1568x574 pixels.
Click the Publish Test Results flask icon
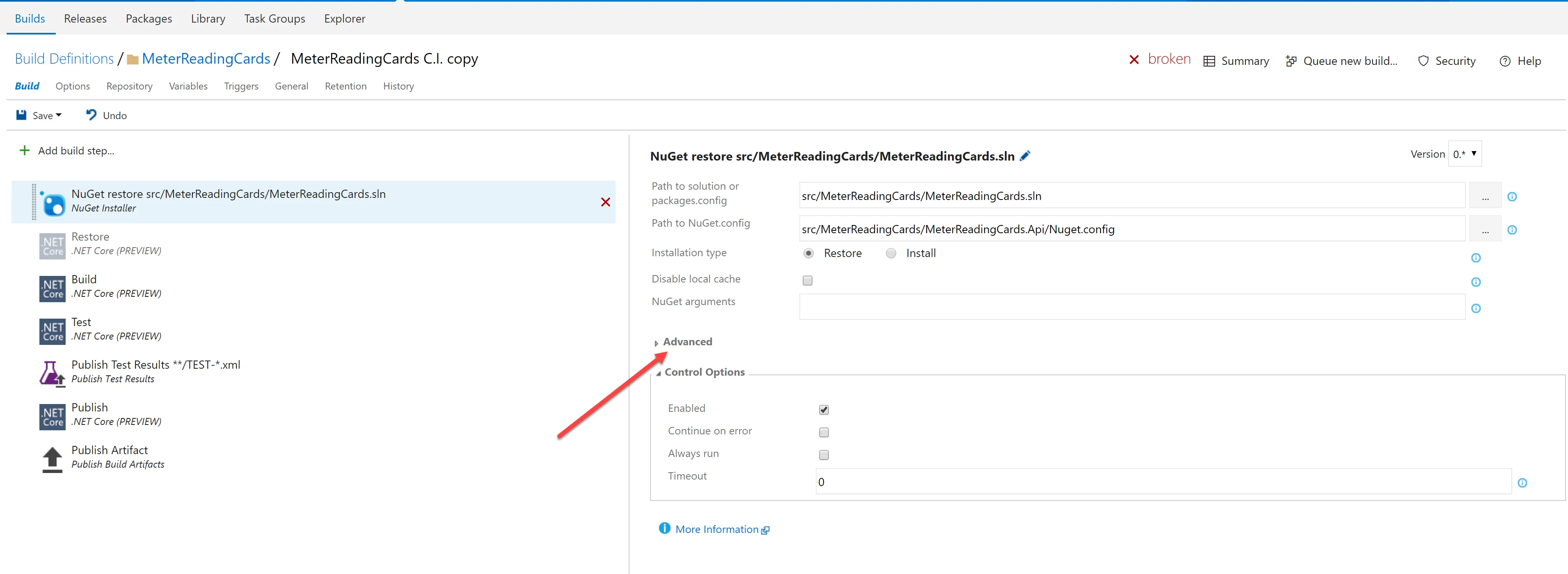tap(53, 374)
